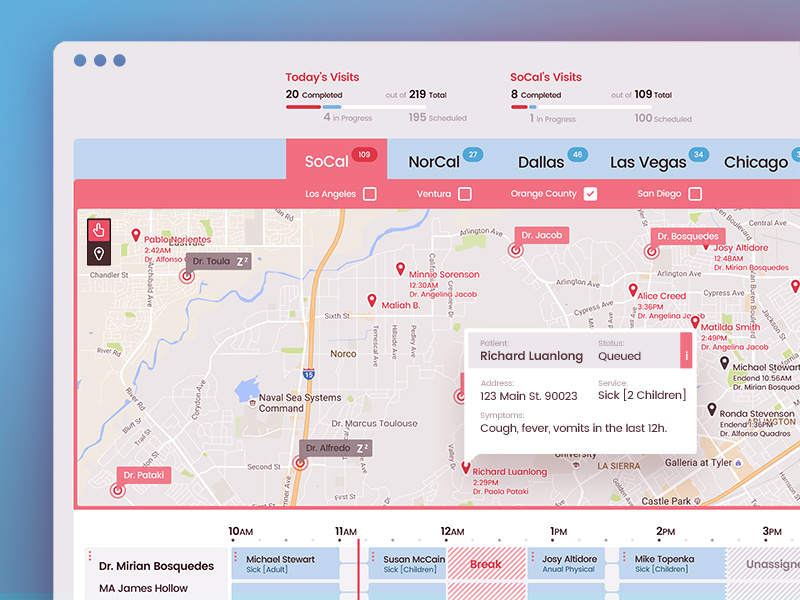Viewport: 800px width, 600px height.
Task: Click Dr. Jacob target marker
Action: 516,251
